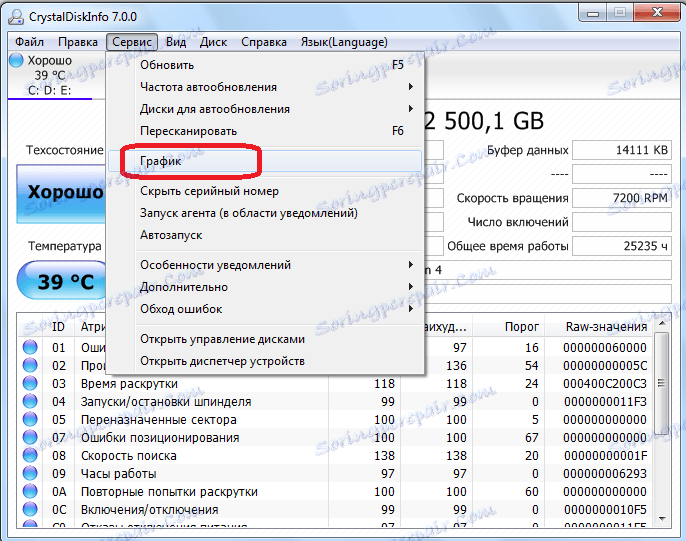Close the open Сервис menu
The width and height of the screenshot is (686, 541).
coord(132,42)
